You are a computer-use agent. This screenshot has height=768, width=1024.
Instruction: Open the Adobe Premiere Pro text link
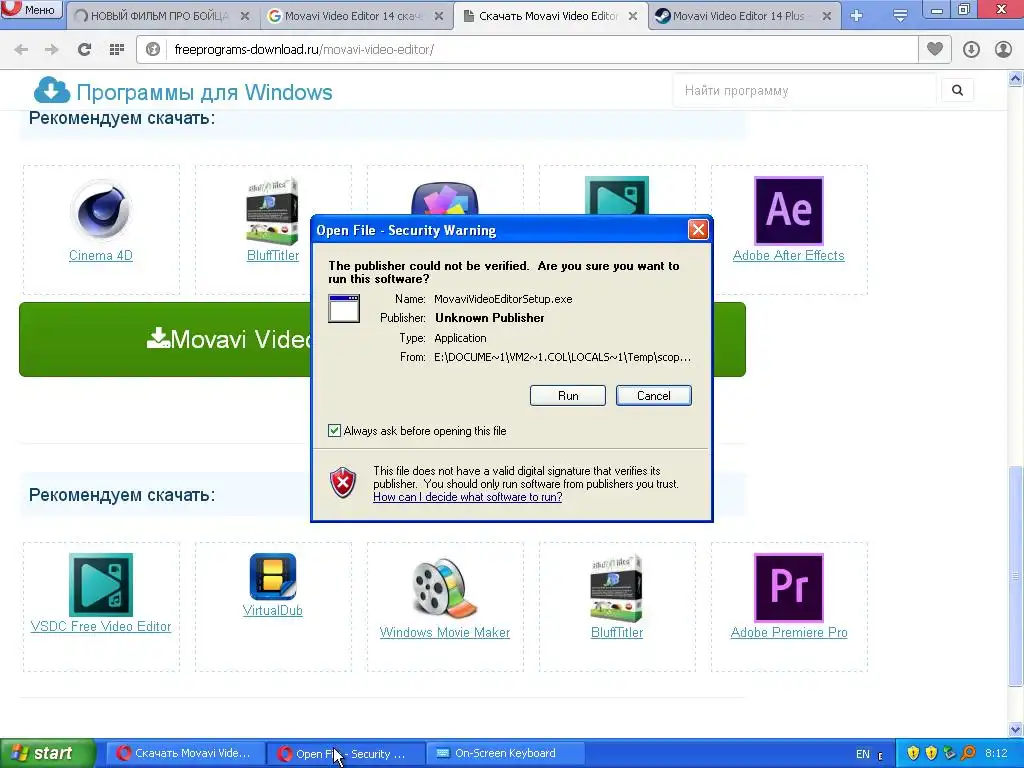(789, 632)
